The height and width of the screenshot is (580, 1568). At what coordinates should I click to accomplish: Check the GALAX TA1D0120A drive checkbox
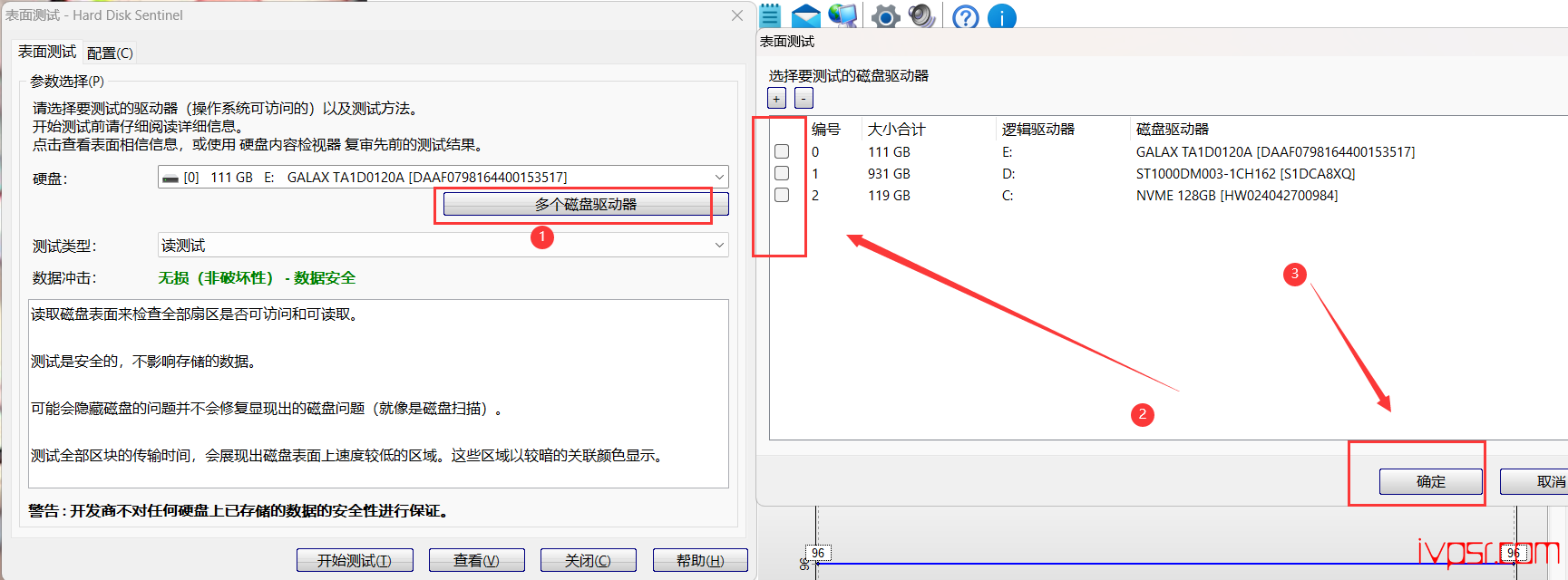[x=782, y=152]
